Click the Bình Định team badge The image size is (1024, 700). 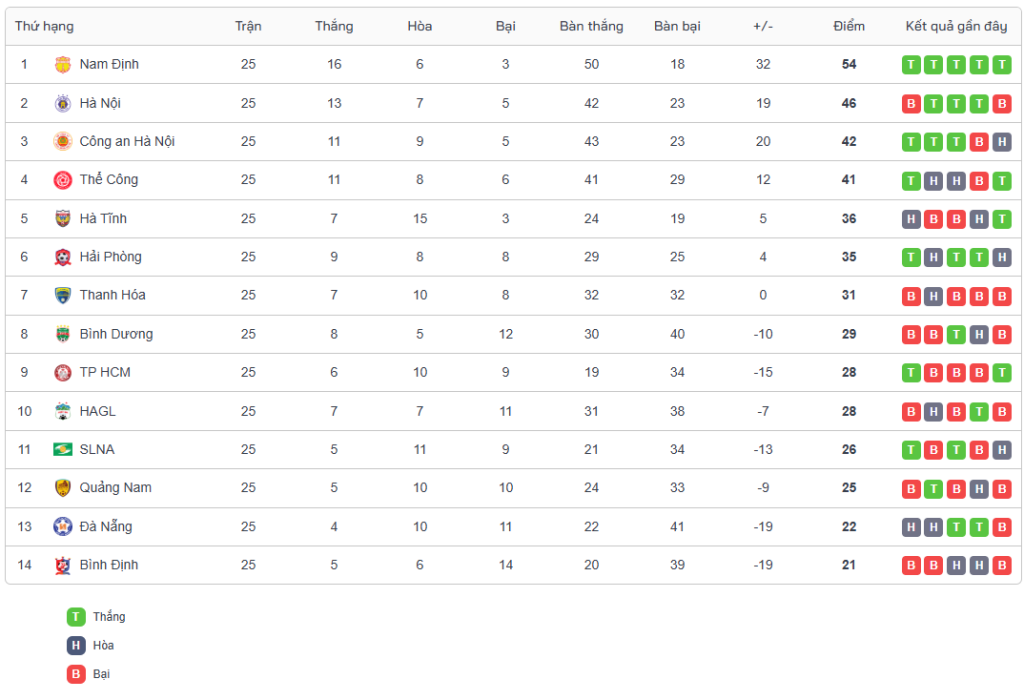[63, 565]
